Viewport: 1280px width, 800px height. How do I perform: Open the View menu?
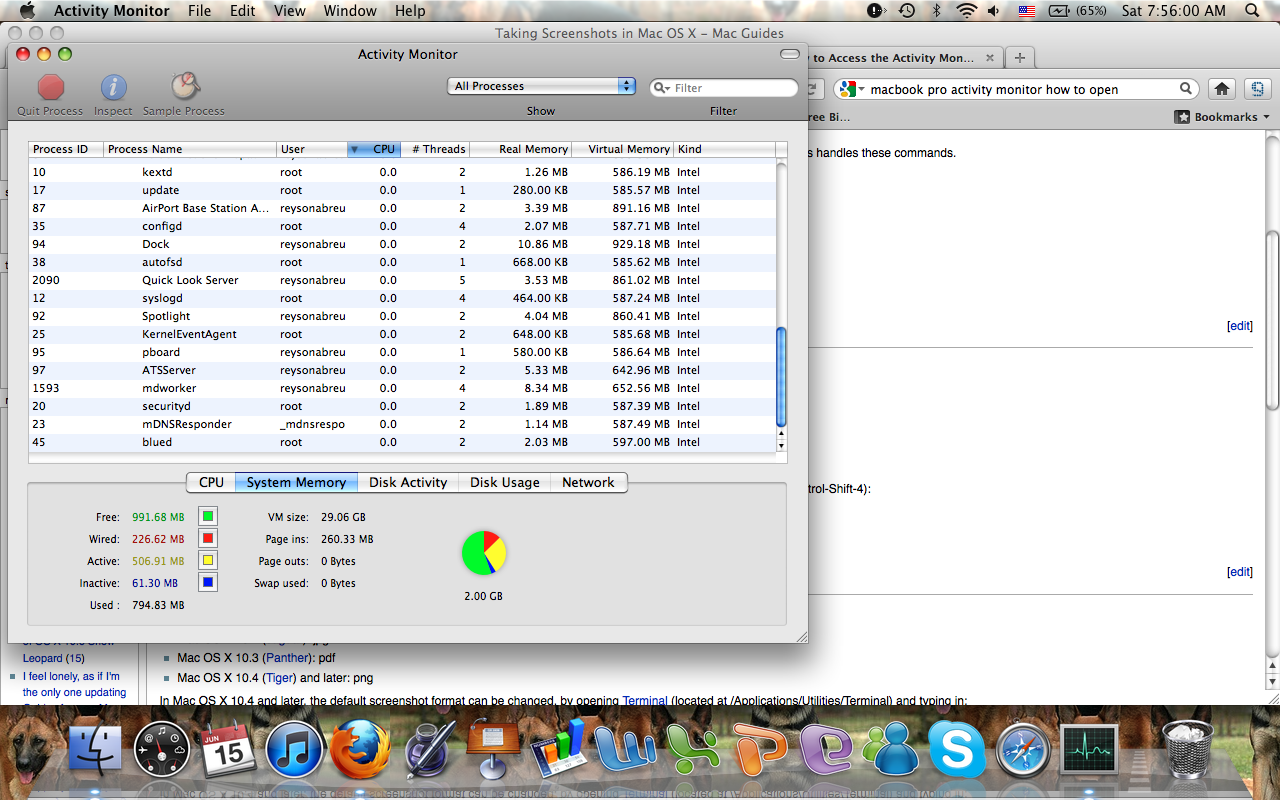pyautogui.click(x=290, y=11)
